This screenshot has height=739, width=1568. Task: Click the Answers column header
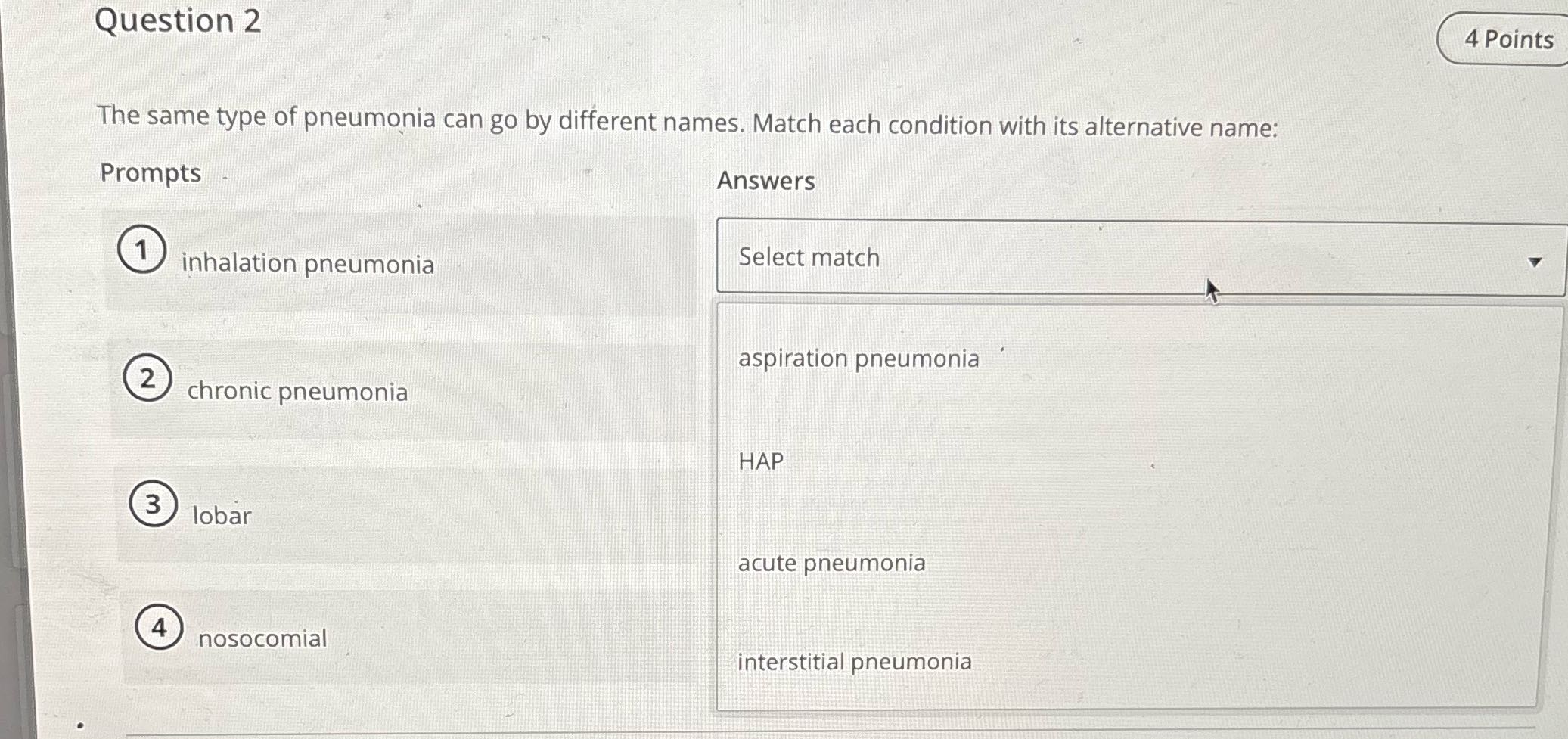pos(765,181)
